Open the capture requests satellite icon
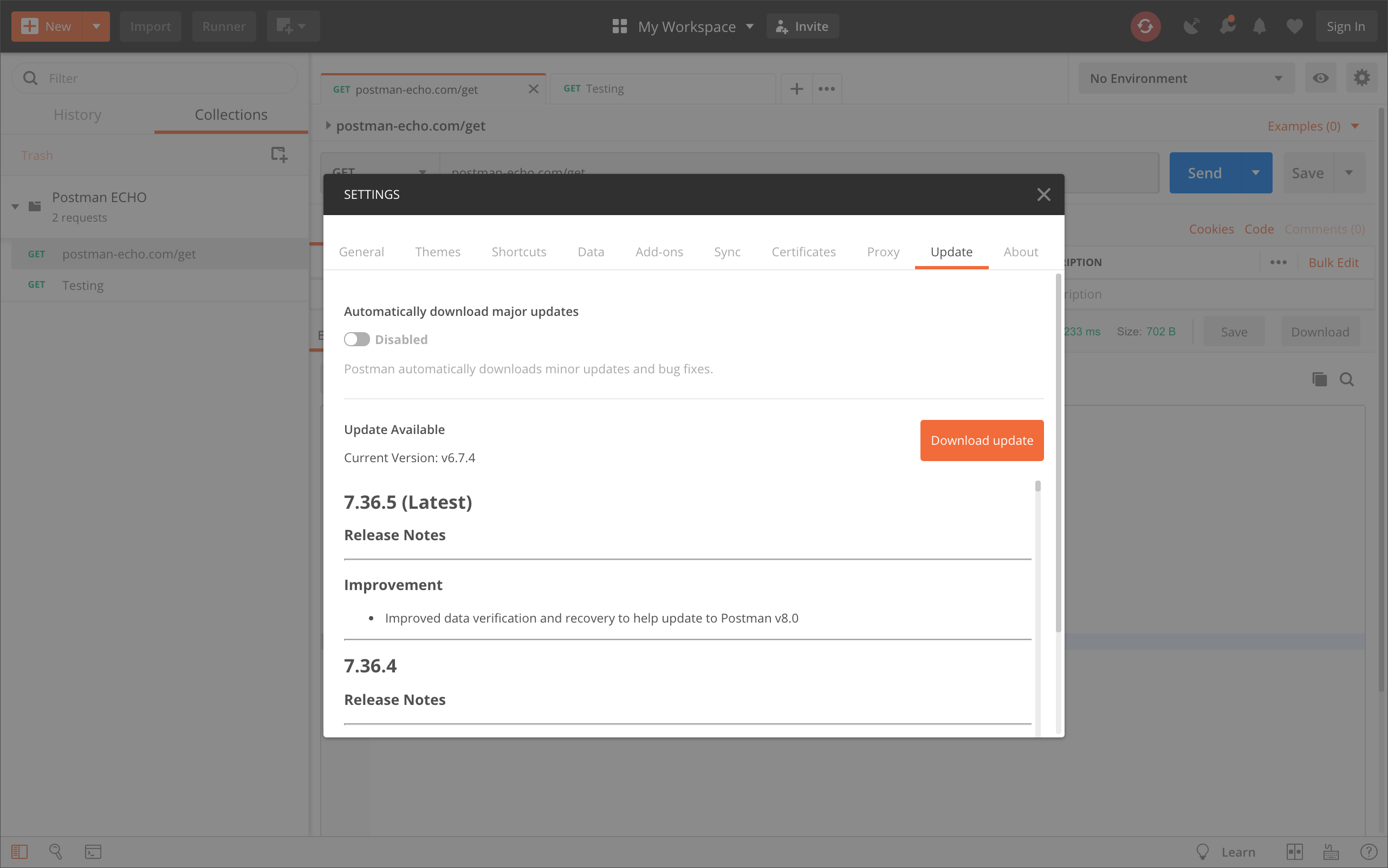1388x868 pixels. (1192, 27)
